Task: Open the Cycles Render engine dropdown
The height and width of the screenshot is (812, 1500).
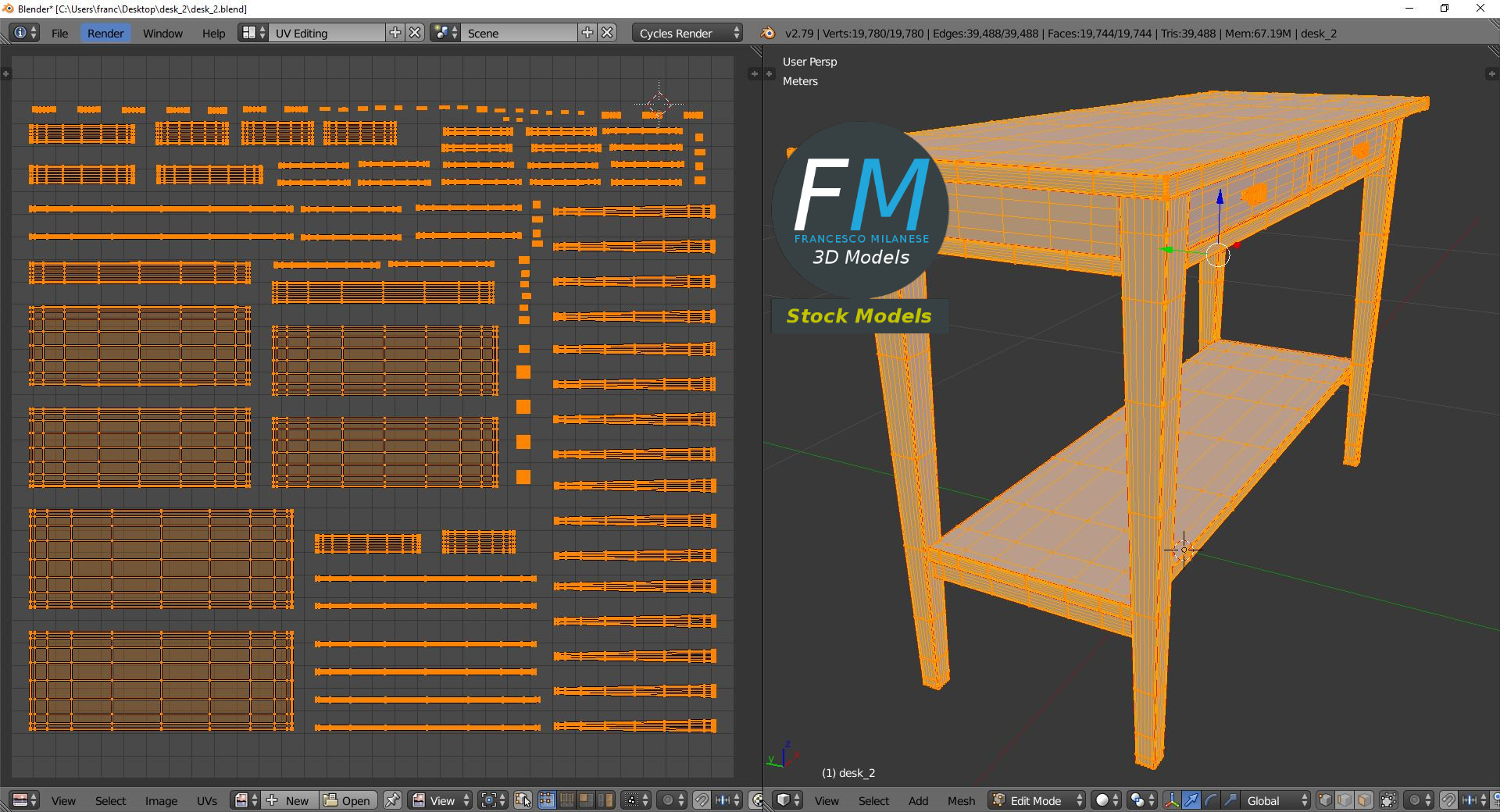Action: (688, 33)
